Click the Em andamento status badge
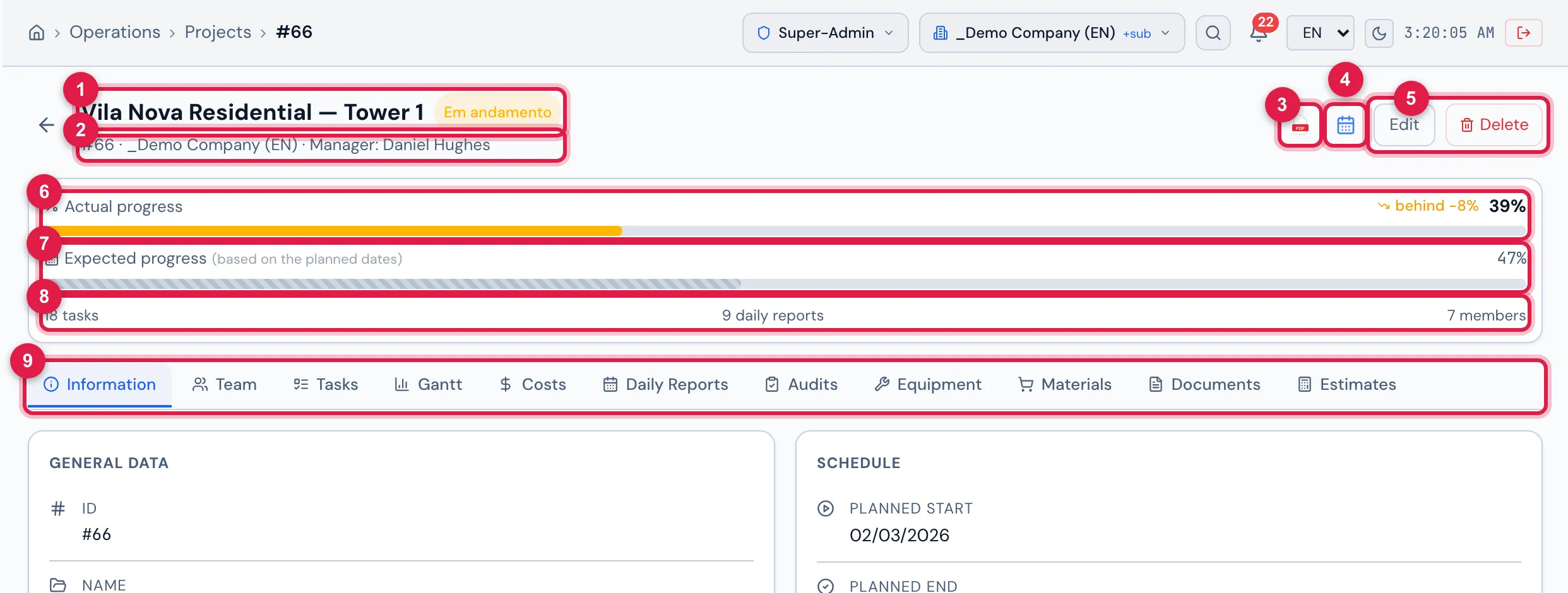This screenshot has width=1568, height=593. [497, 112]
